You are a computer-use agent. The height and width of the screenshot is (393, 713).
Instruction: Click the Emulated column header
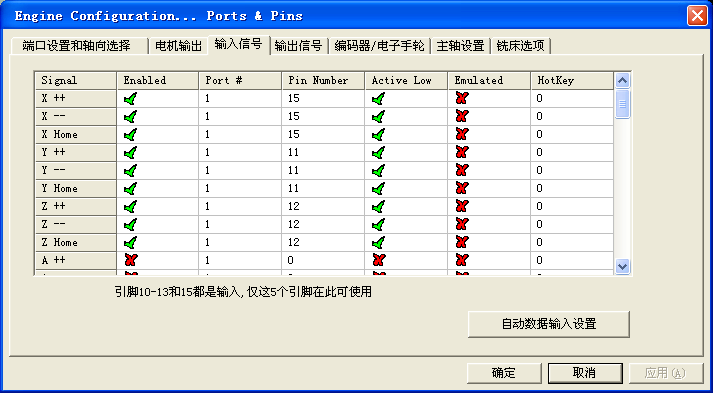coord(489,81)
